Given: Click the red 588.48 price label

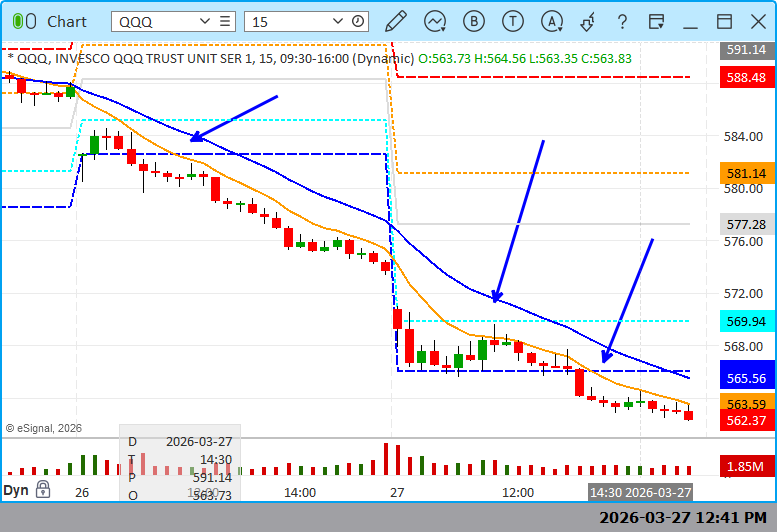Looking at the screenshot, I should pyautogui.click(x=746, y=78).
